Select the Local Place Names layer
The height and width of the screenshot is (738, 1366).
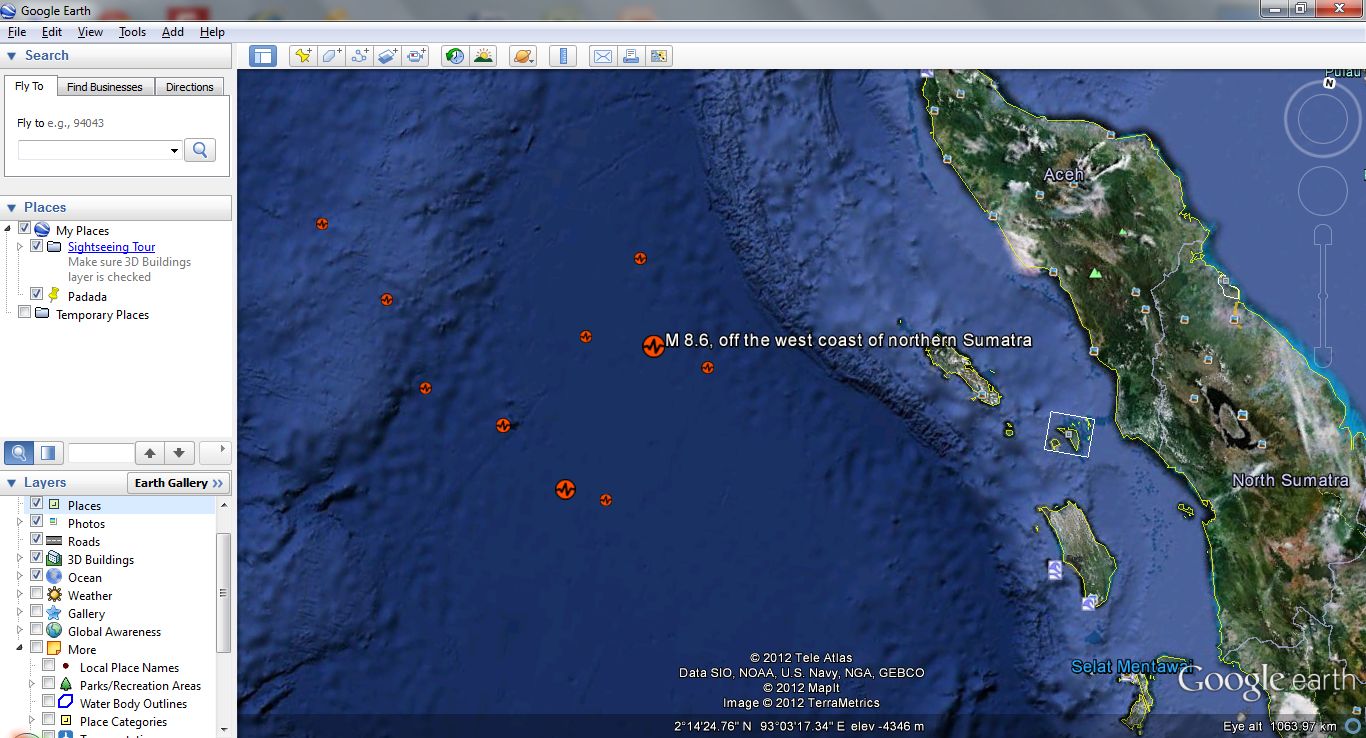point(129,668)
